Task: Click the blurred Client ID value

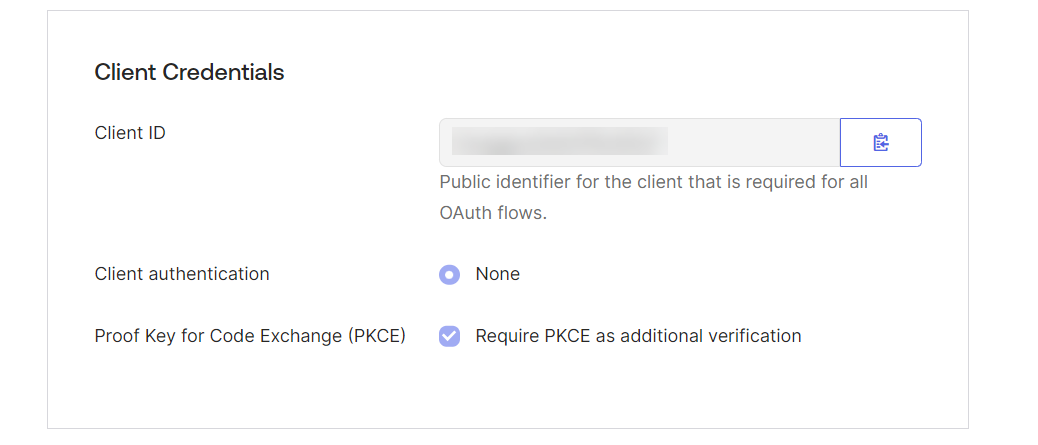Action: (559, 142)
